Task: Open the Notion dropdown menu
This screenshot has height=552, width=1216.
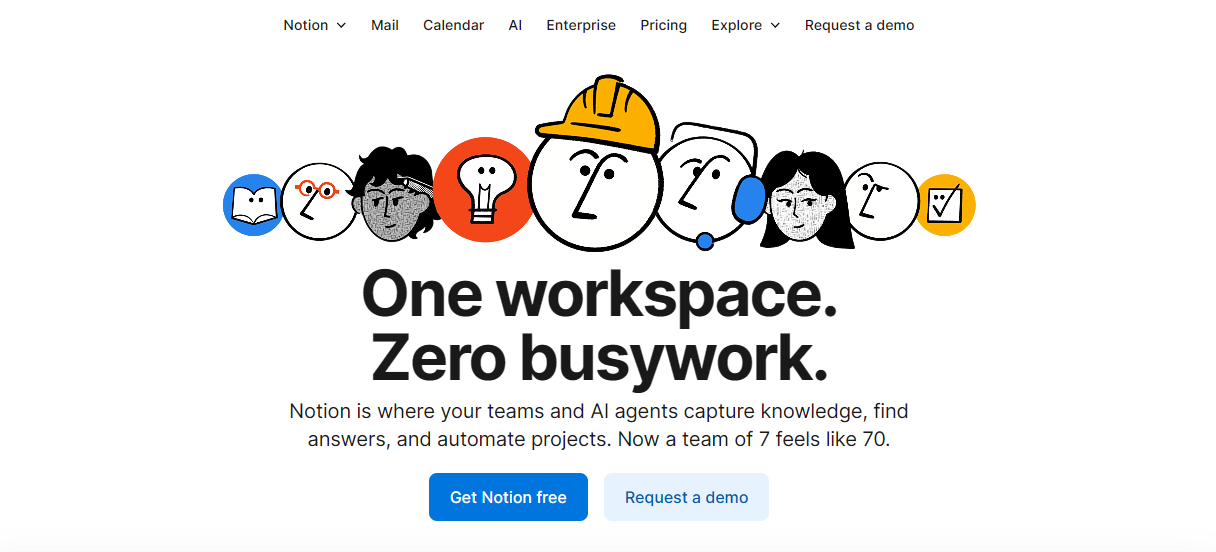Action: 315,25
